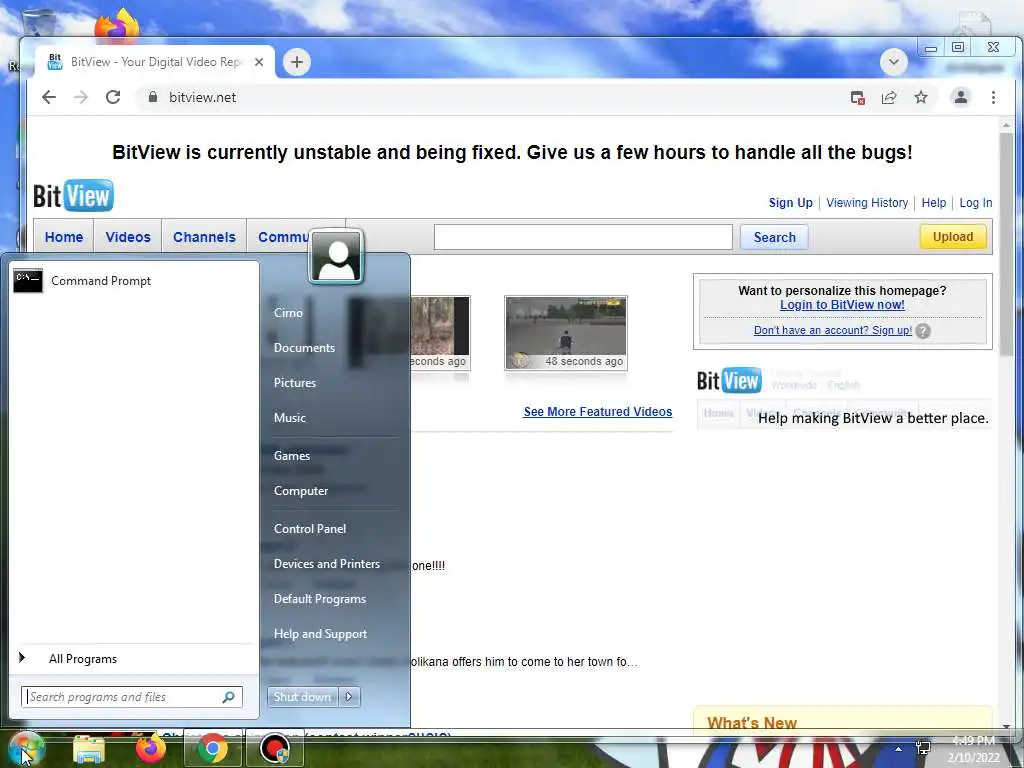Open Games from Start menu
The height and width of the screenshot is (768, 1024).
[291, 456]
